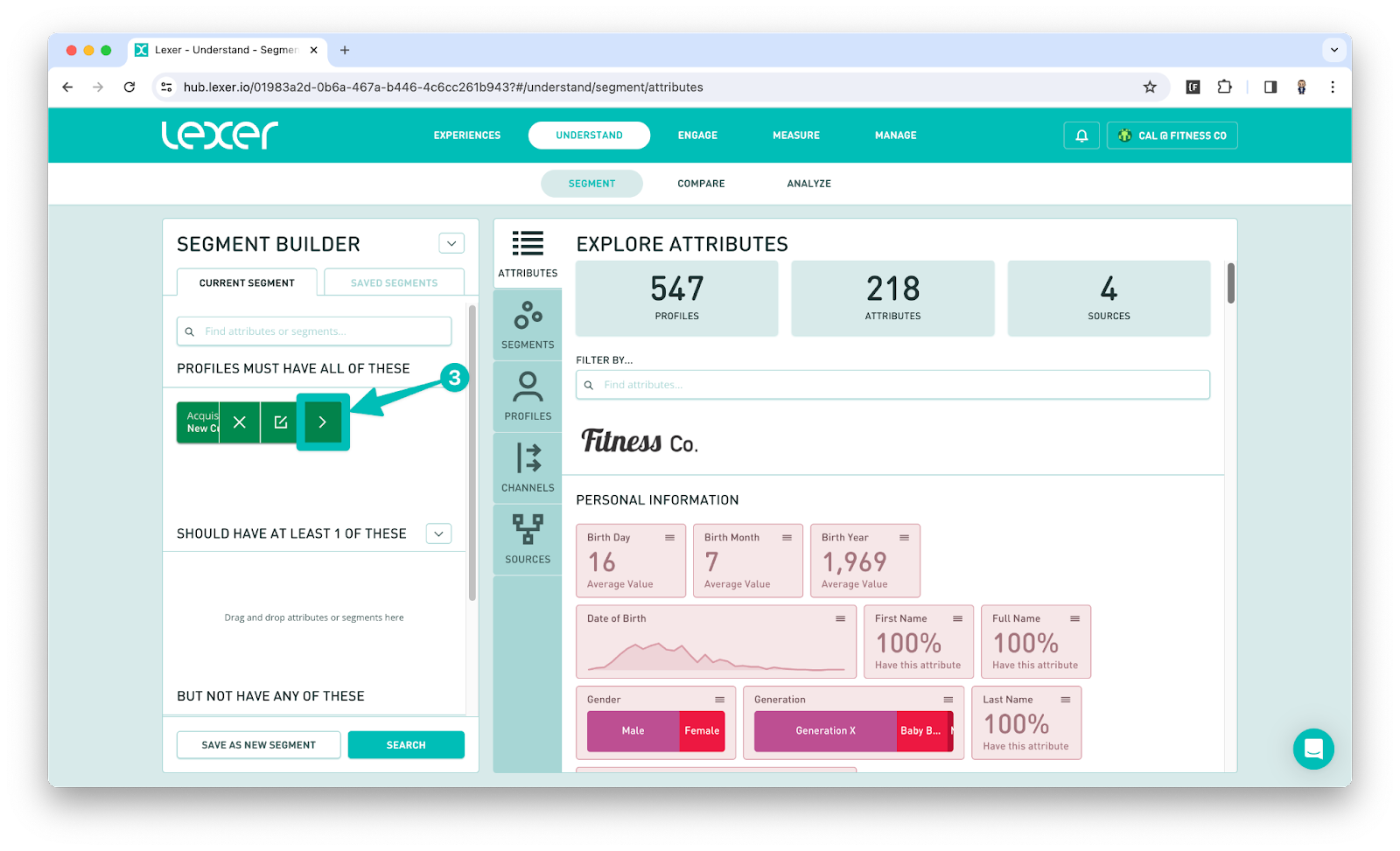The width and height of the screenshot is (1400, 851).
Task: Go to Experiences menu
Action: click(x=467, y=136)
